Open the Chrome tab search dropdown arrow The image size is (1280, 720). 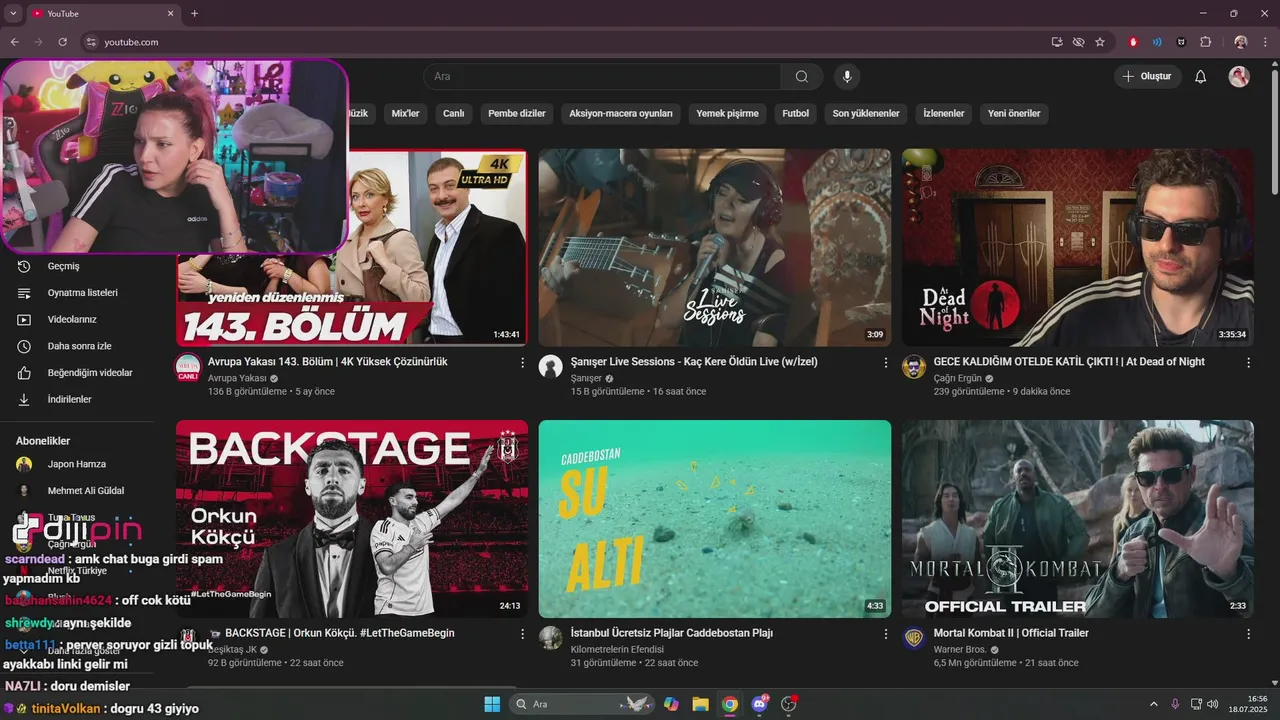coord(11,13)
